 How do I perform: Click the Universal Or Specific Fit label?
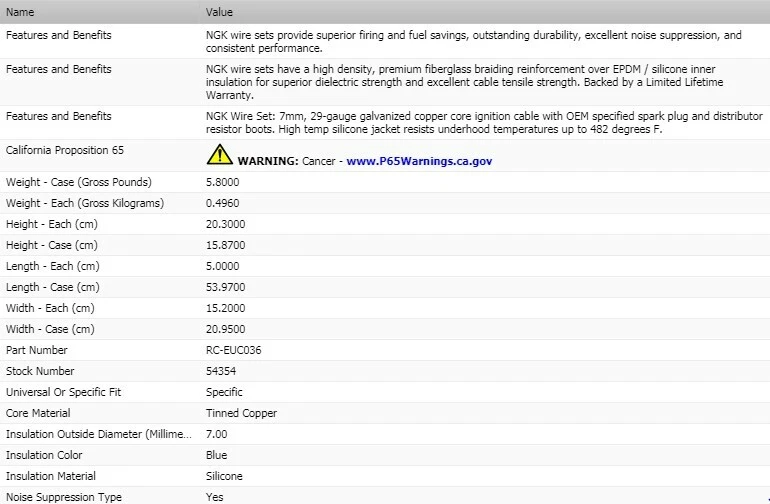63,392
